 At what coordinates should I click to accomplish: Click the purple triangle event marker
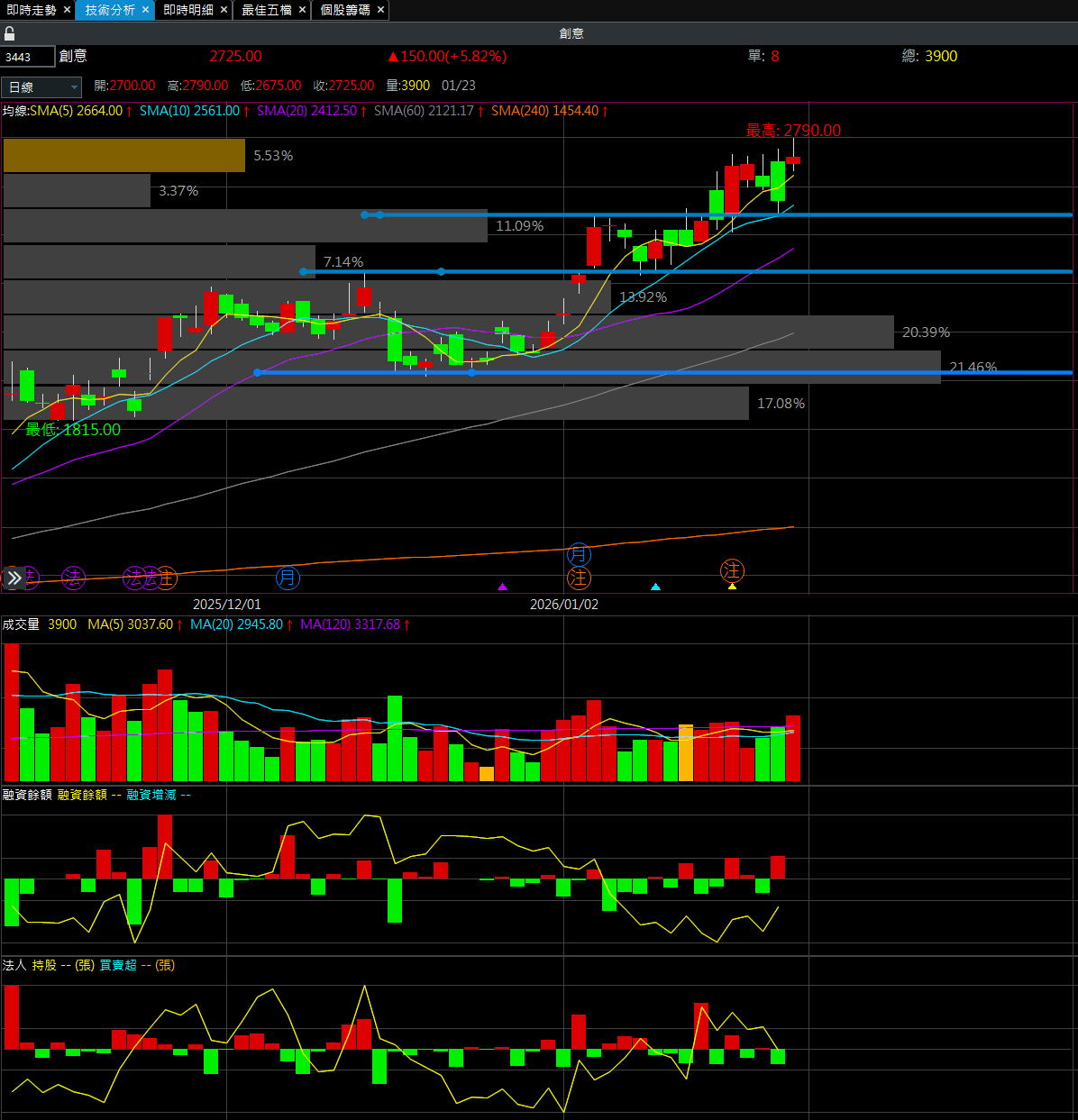click(503, 587)
